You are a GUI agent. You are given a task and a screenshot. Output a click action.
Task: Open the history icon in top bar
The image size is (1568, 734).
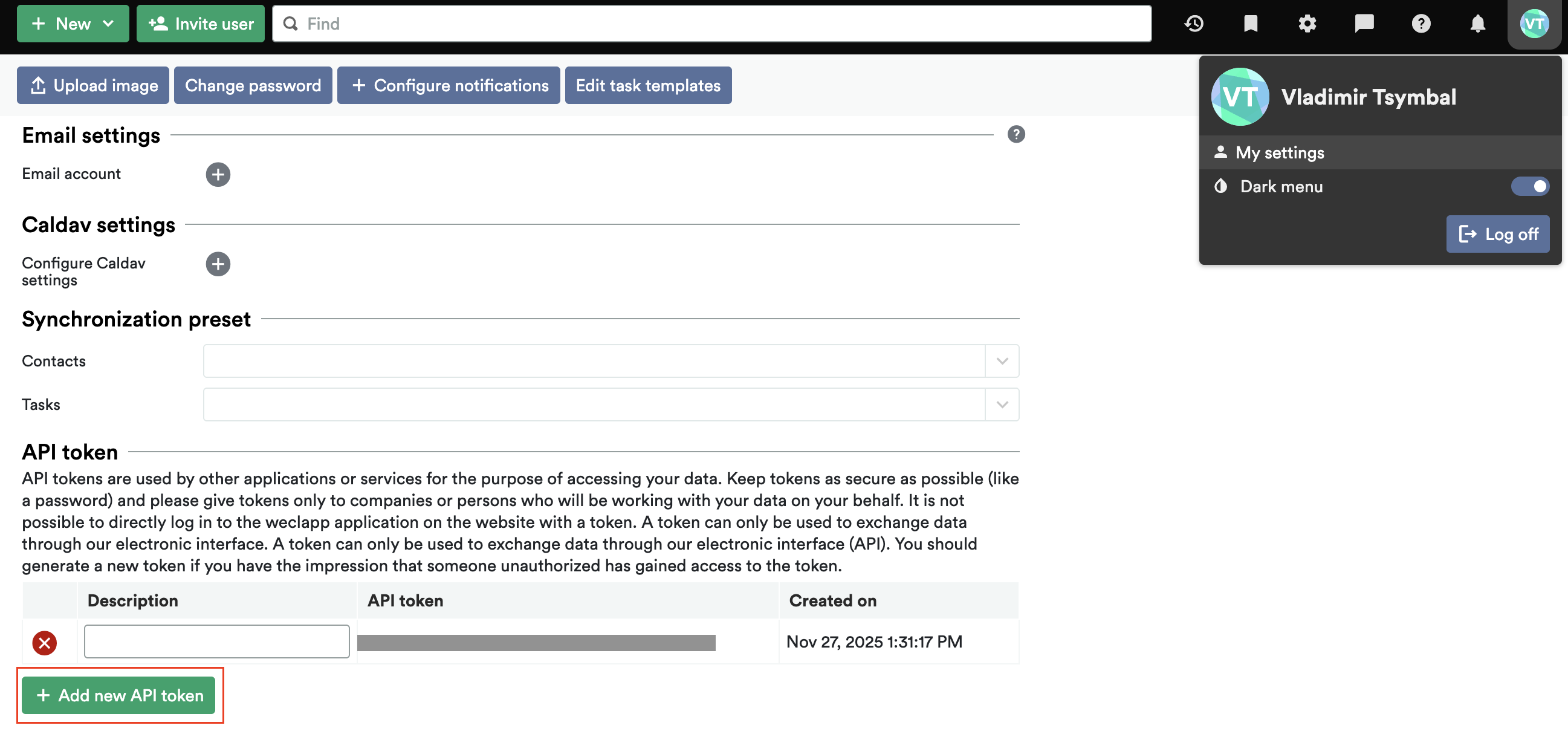tap(1193, 24)
